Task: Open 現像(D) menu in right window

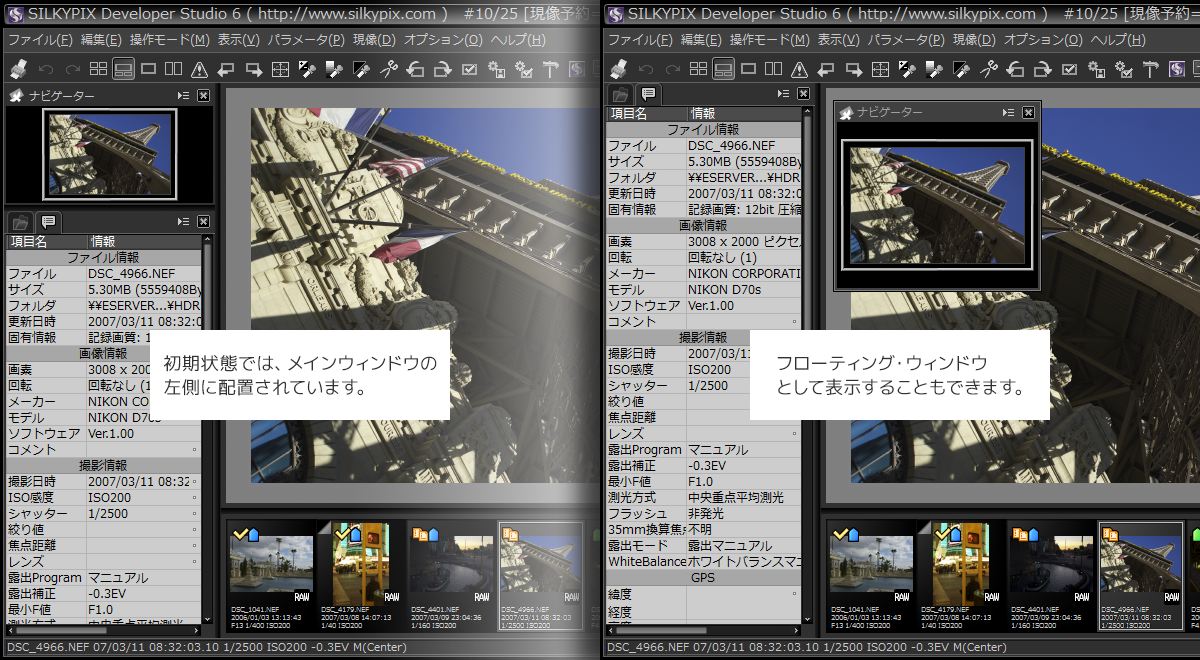Action: [974, 40]
